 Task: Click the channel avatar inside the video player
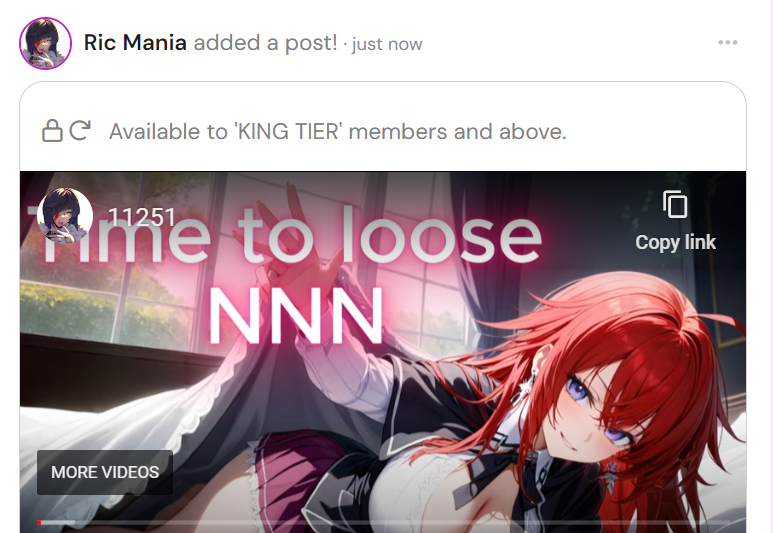click(x=65, y=215)
